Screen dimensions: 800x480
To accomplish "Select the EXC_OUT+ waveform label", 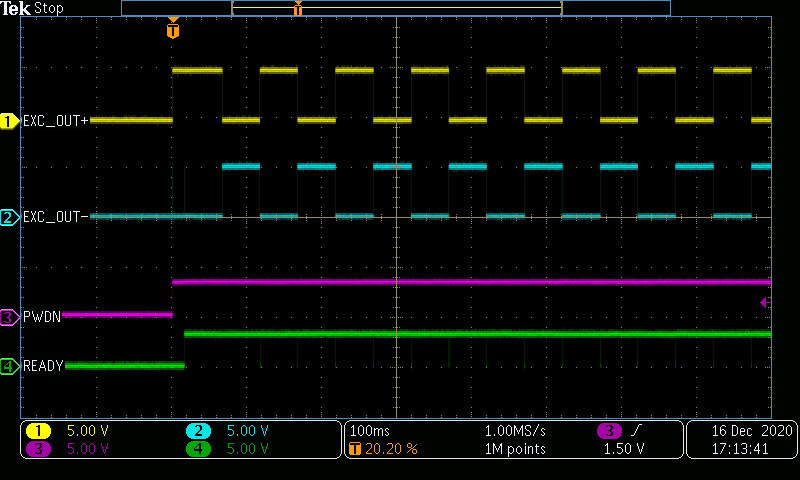I will pos(56,121).
